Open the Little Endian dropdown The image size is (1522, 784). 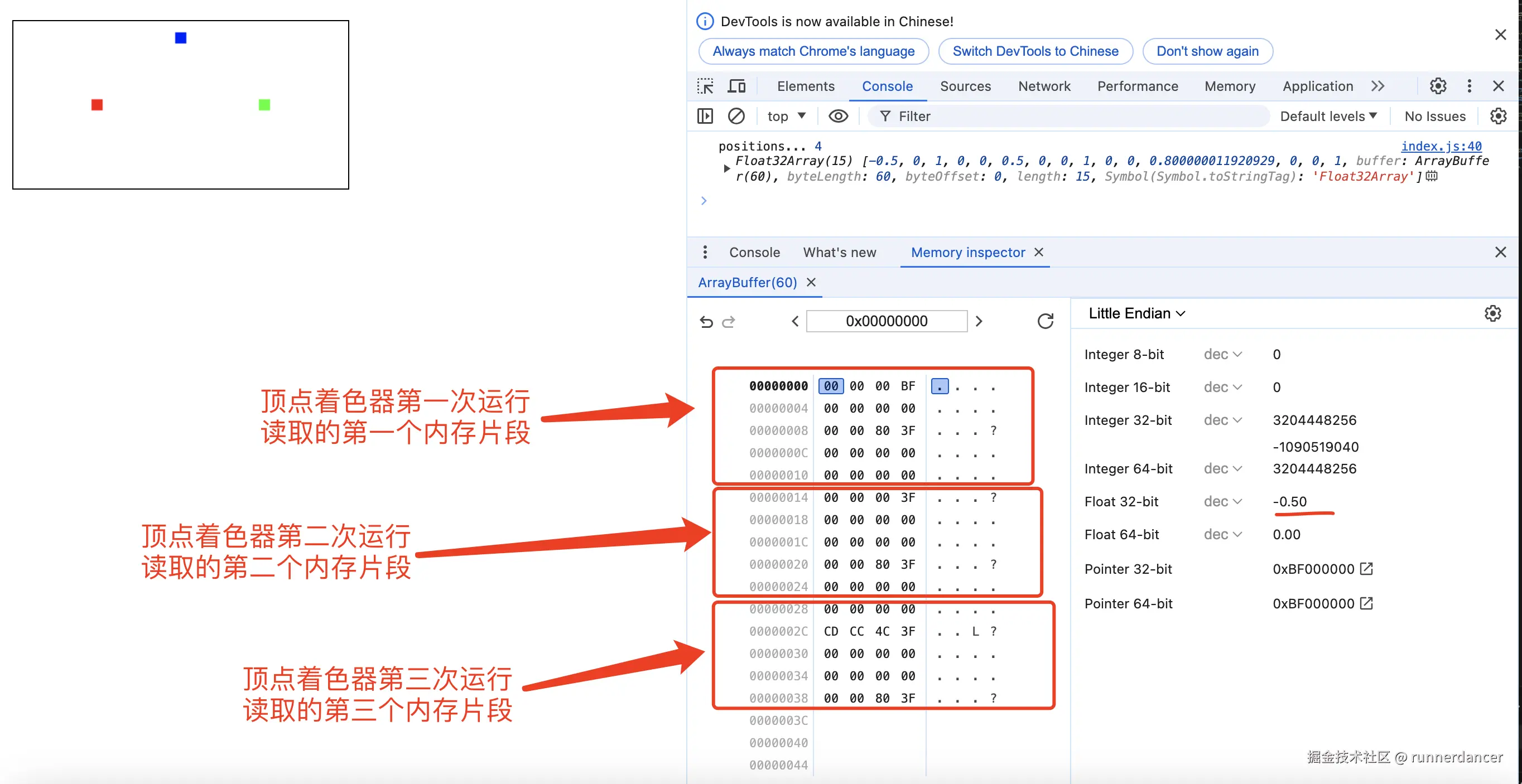pyautogui.click(x=1136, y=313)
